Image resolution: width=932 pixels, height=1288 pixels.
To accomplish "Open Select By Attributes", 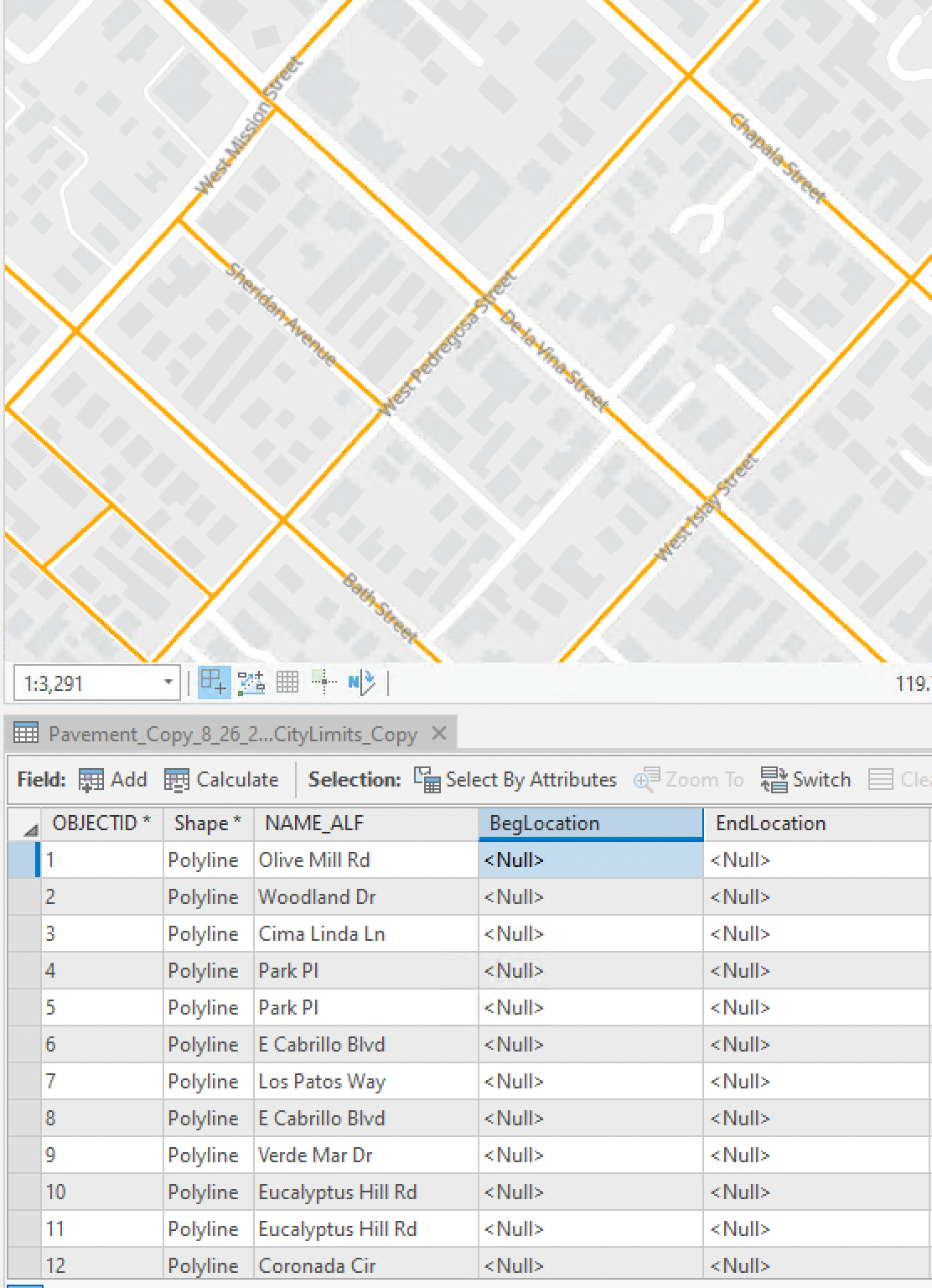I will tap(515, 780).
